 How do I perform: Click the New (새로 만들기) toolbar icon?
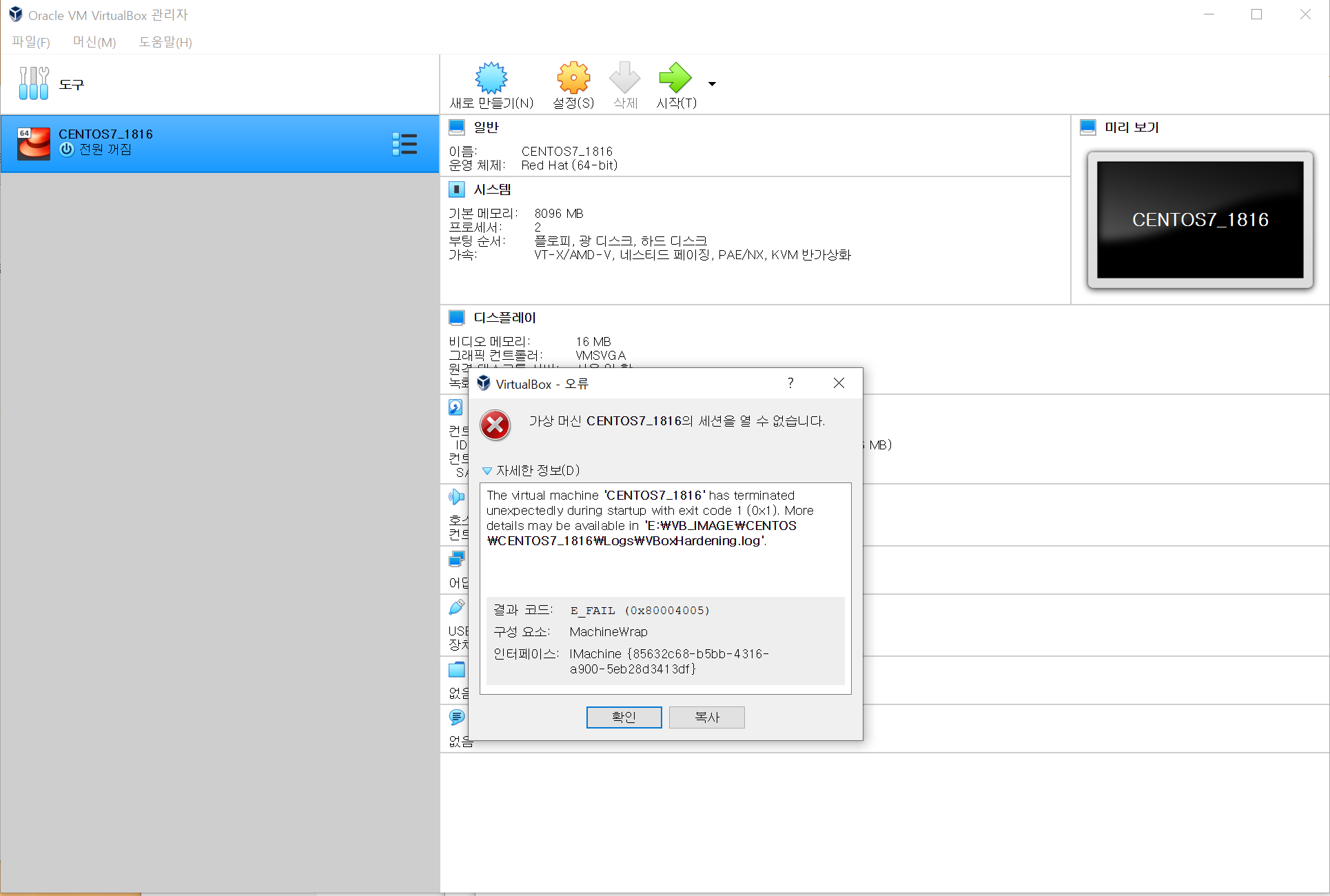click(491, 79)
